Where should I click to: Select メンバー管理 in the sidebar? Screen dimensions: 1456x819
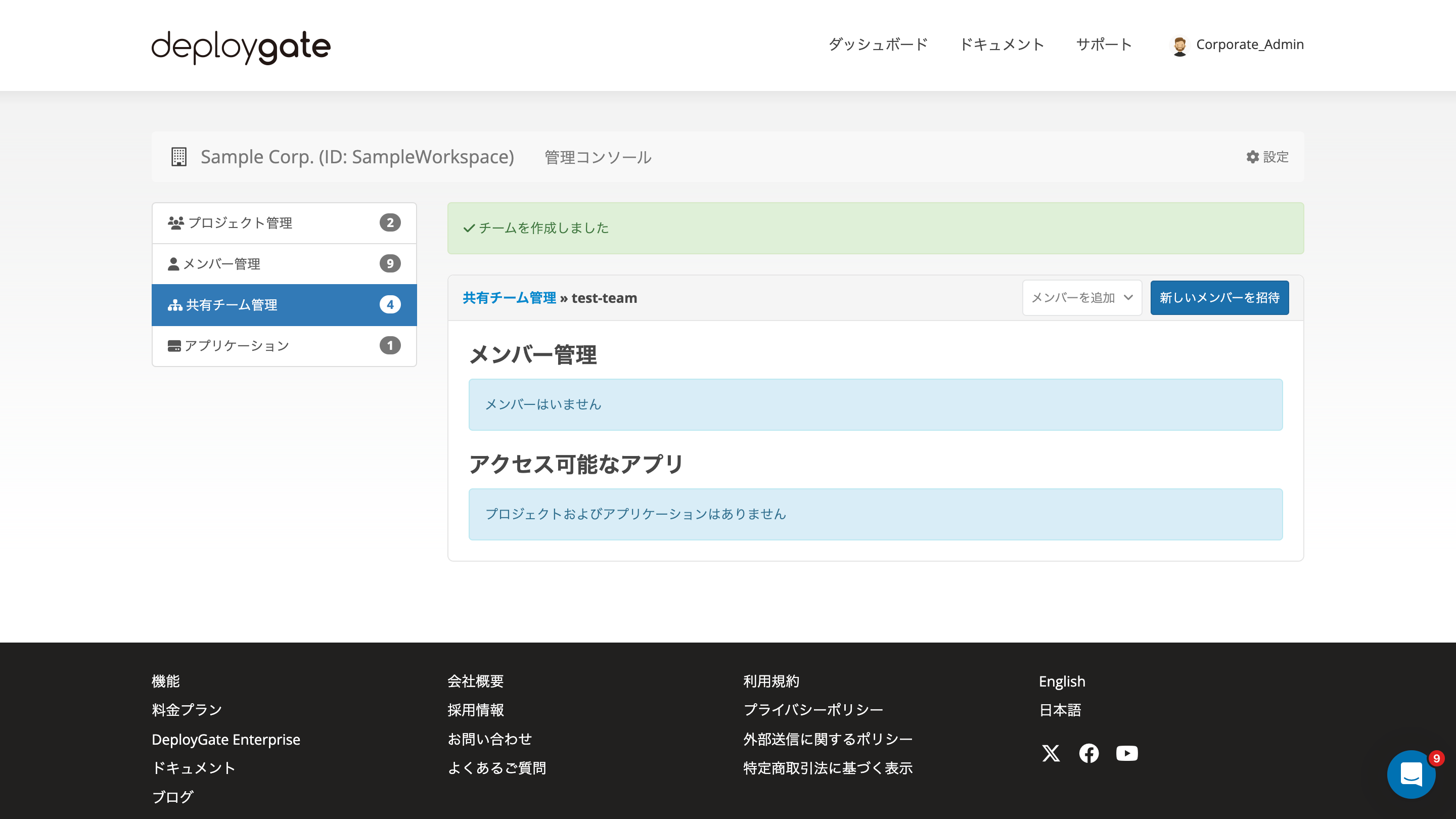(222, 263)
